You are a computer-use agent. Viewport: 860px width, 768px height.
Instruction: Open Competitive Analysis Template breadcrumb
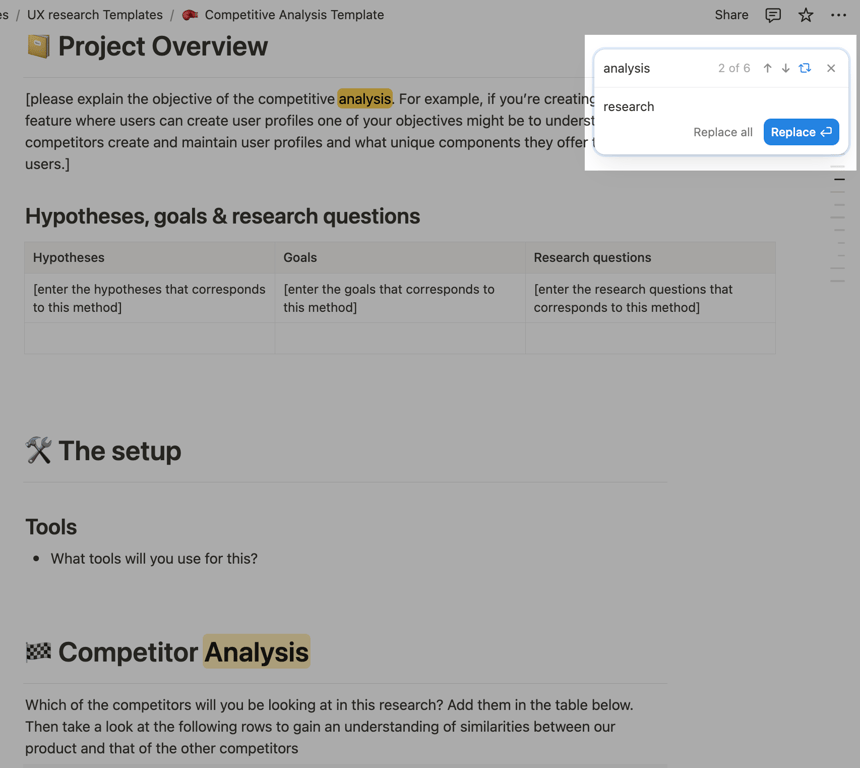[x=294, y=15]
